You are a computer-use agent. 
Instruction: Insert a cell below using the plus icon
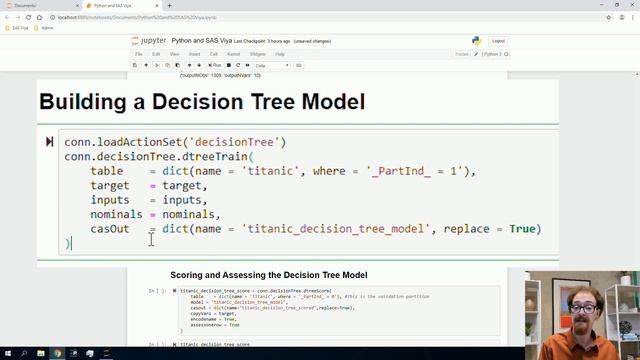pyautogui.click(x=146, y=65)
